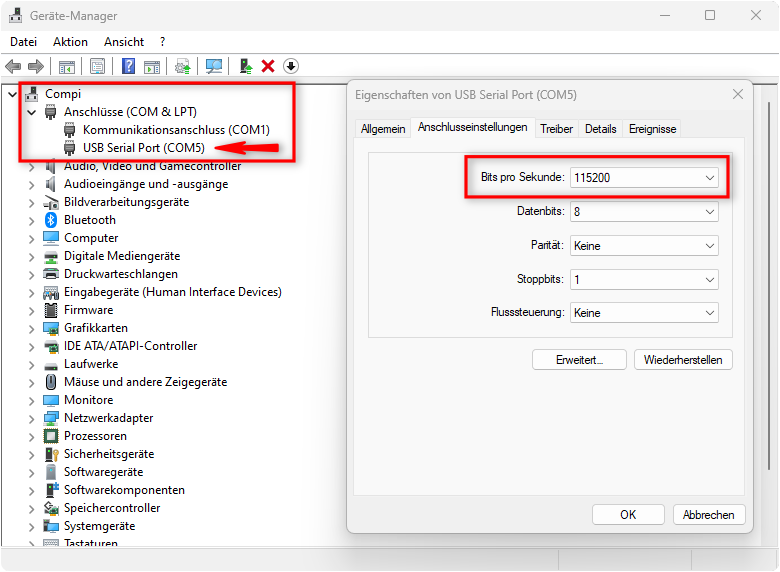The height and width of the screenshot is (572, 780).
Task: Open the Bits pro Sekunde dropdown
Action: (644, 178)
